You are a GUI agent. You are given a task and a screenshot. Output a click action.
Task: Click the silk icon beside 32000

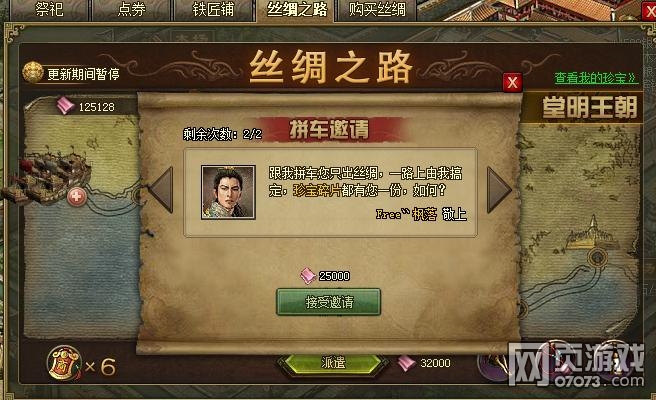[x=406, y=363]
